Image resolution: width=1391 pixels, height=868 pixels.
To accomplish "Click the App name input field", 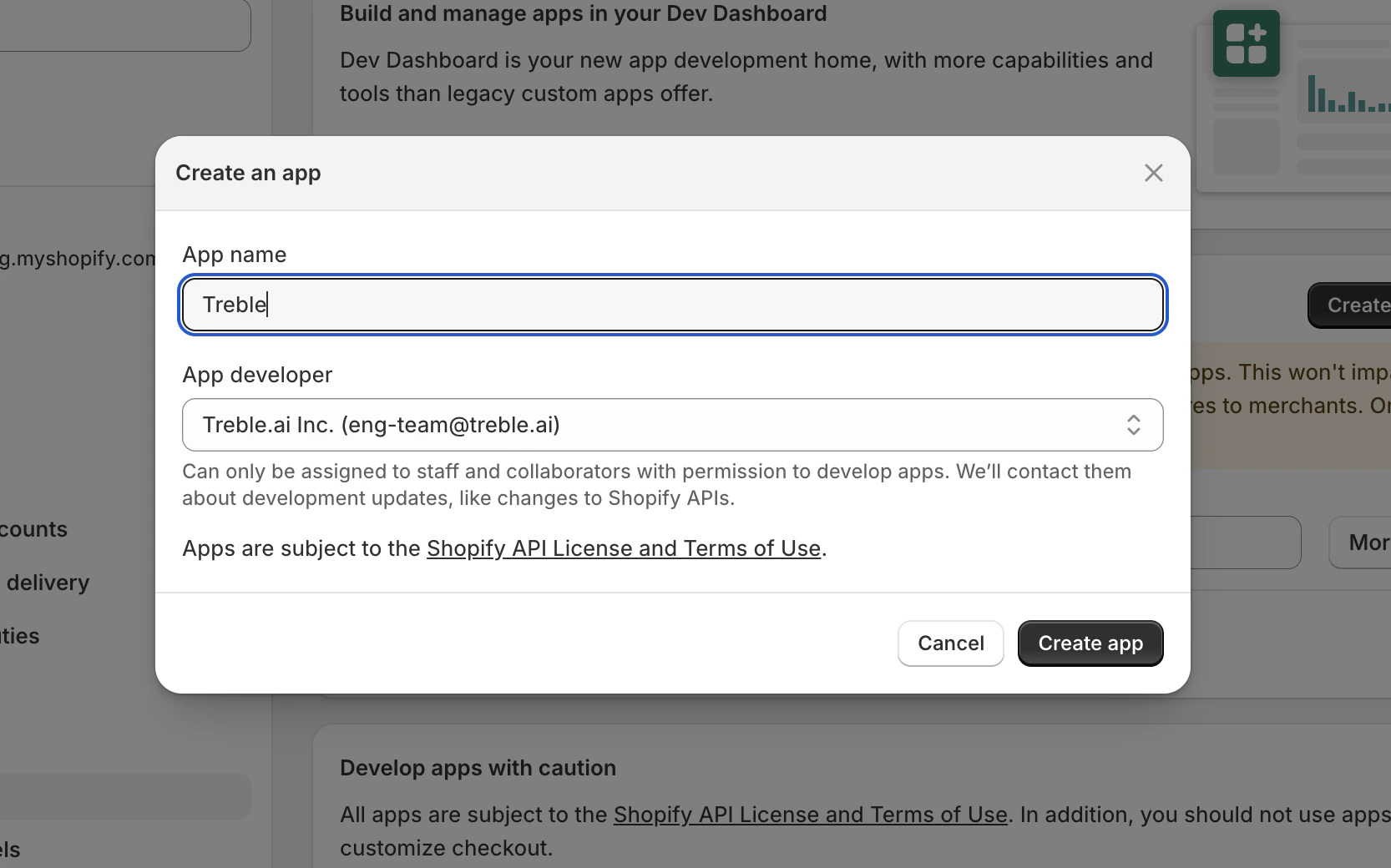I will coord(672,305).
